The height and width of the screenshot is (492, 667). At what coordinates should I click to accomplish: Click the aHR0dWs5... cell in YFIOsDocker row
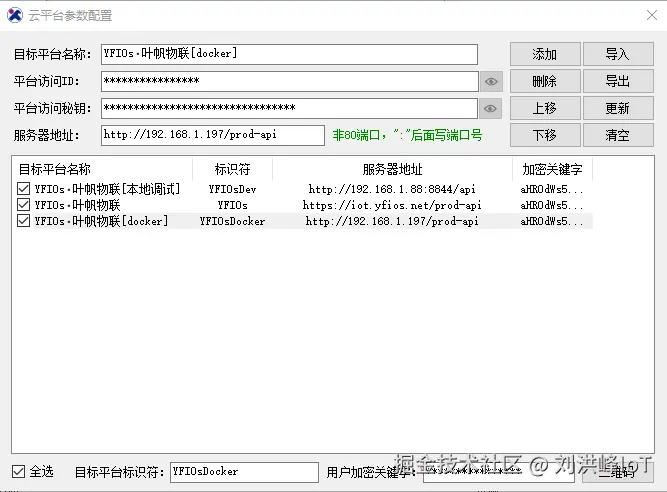click(551, 221)
